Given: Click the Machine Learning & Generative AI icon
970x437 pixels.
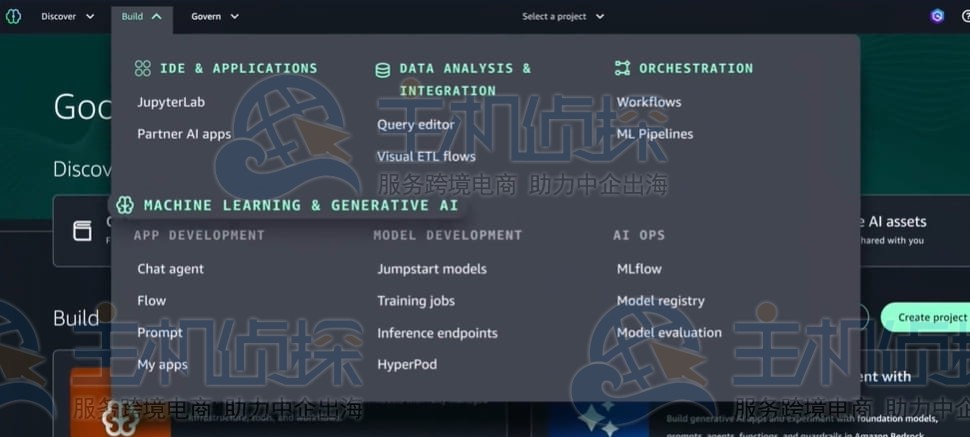Looking at the screenshot, I should tap(125, 205).
